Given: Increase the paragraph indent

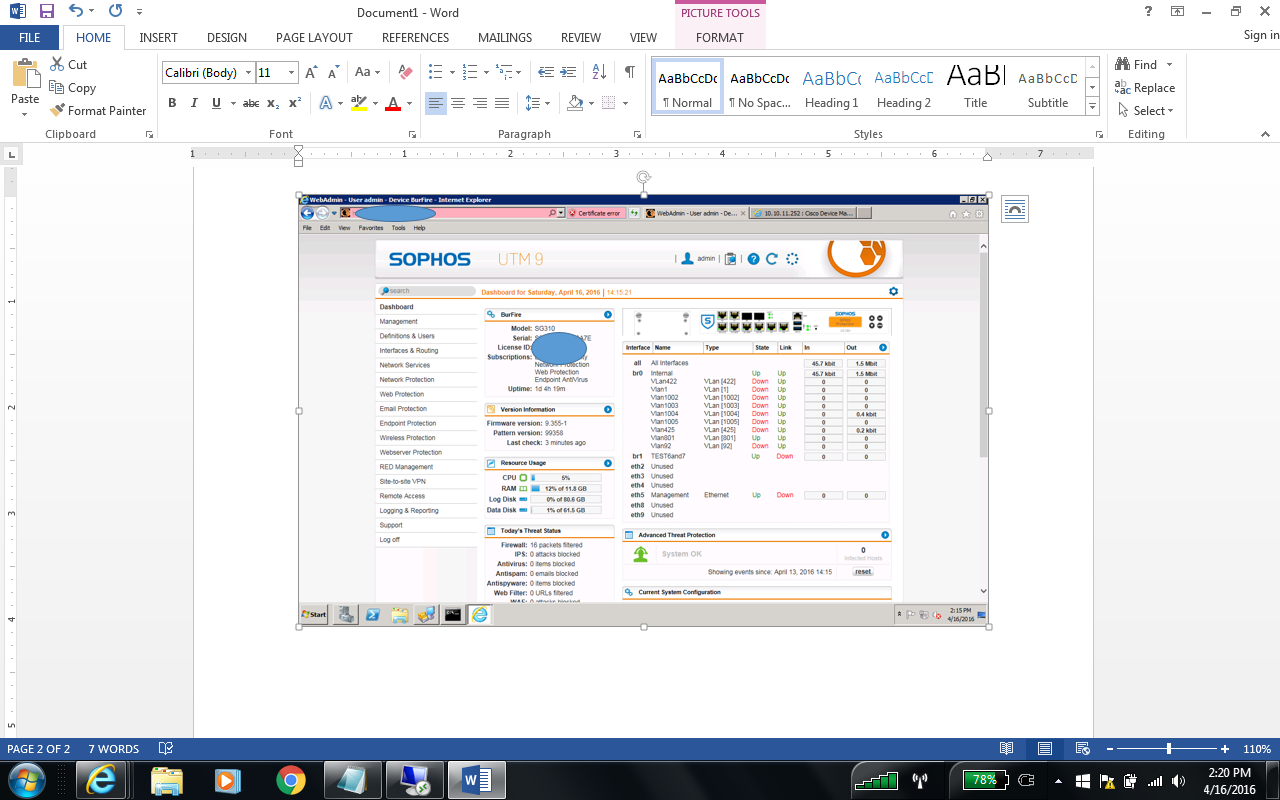Looking at the screenshot, I should tap(569, 72).
